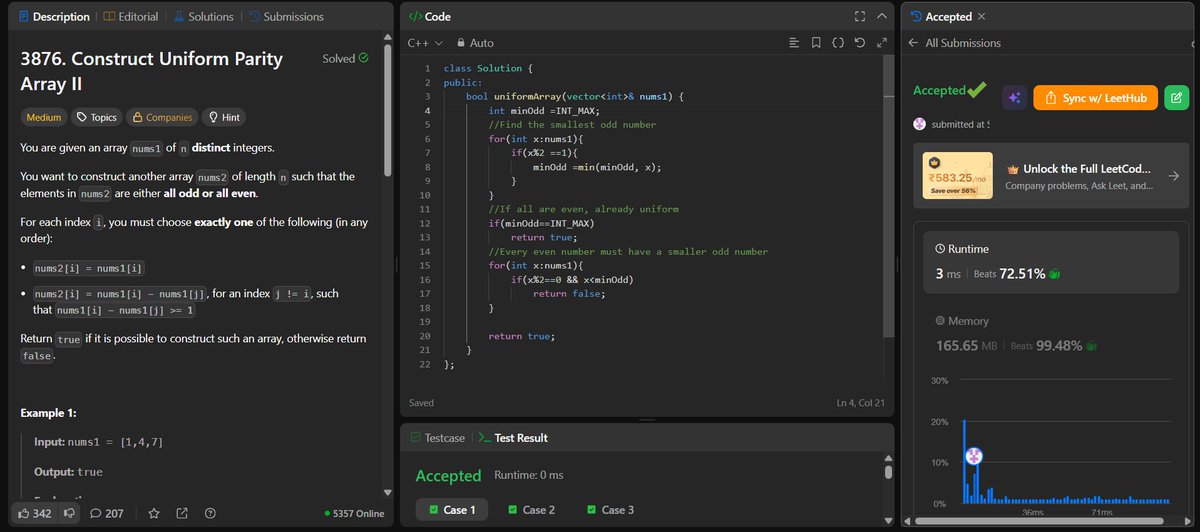Reset code with the revert arrow icon
Image resolution: width=1200 pixels, height=532 pixels.
tap(860, 43)
